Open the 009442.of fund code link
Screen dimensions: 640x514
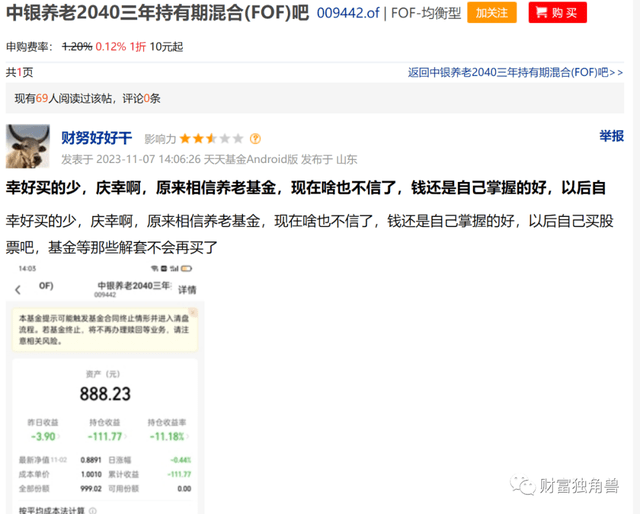[x=345, y=13]
